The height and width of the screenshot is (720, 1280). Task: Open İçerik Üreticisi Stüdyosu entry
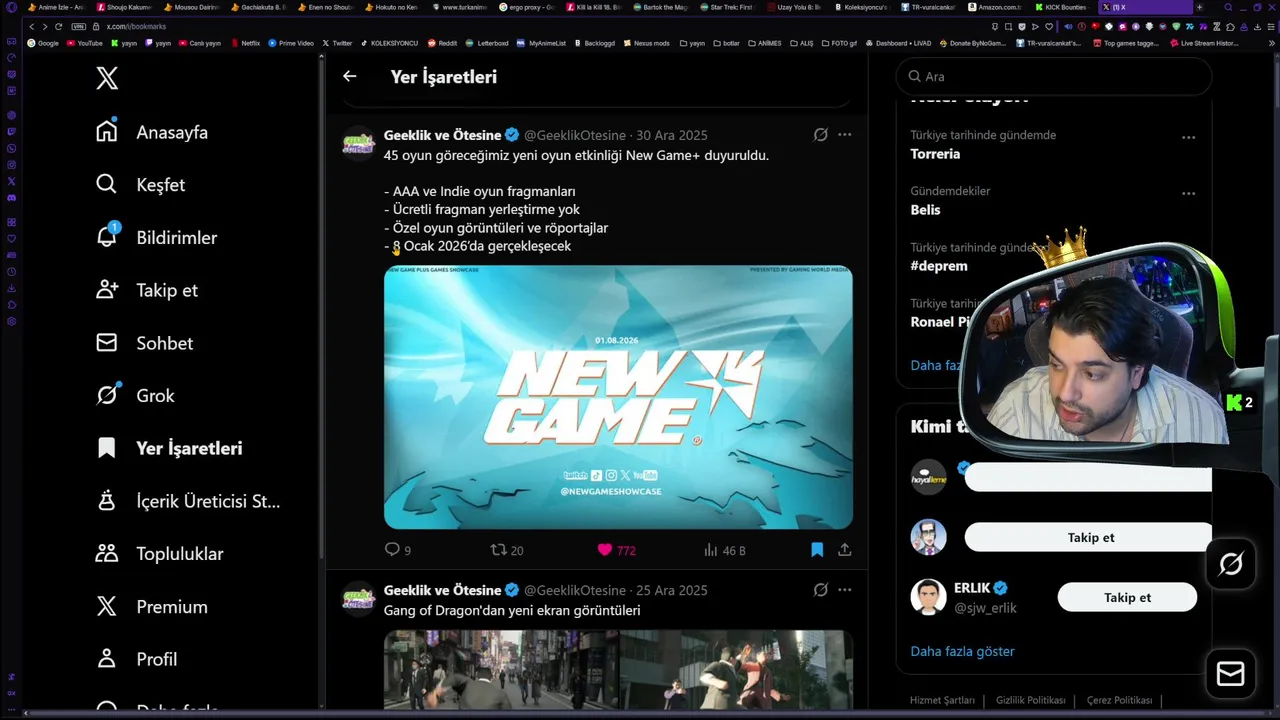click(x=187, y=501)
